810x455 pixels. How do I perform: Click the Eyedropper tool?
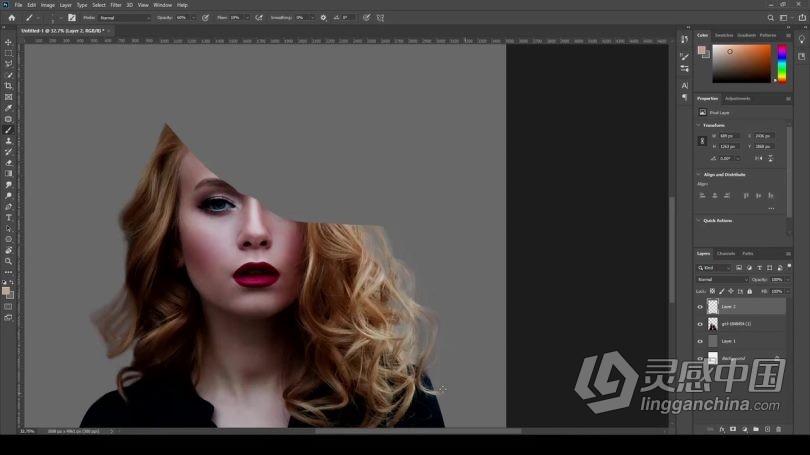(x=9, y=108)
